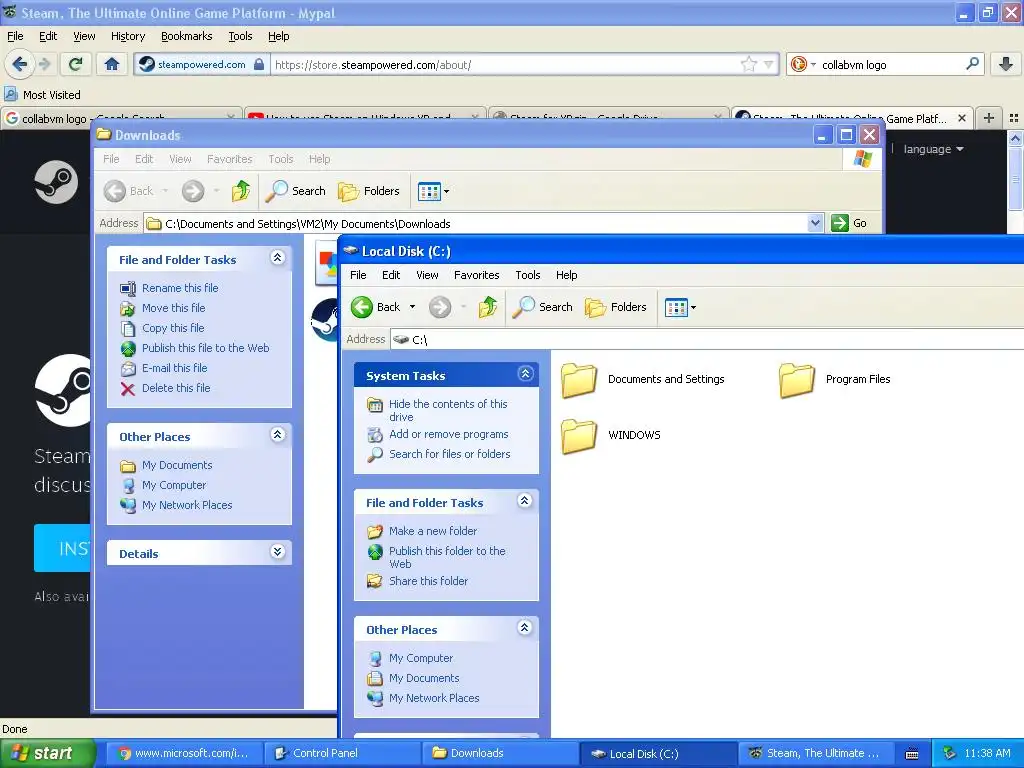Expand the Details panel in Downloads

click(x=278, y=552)
